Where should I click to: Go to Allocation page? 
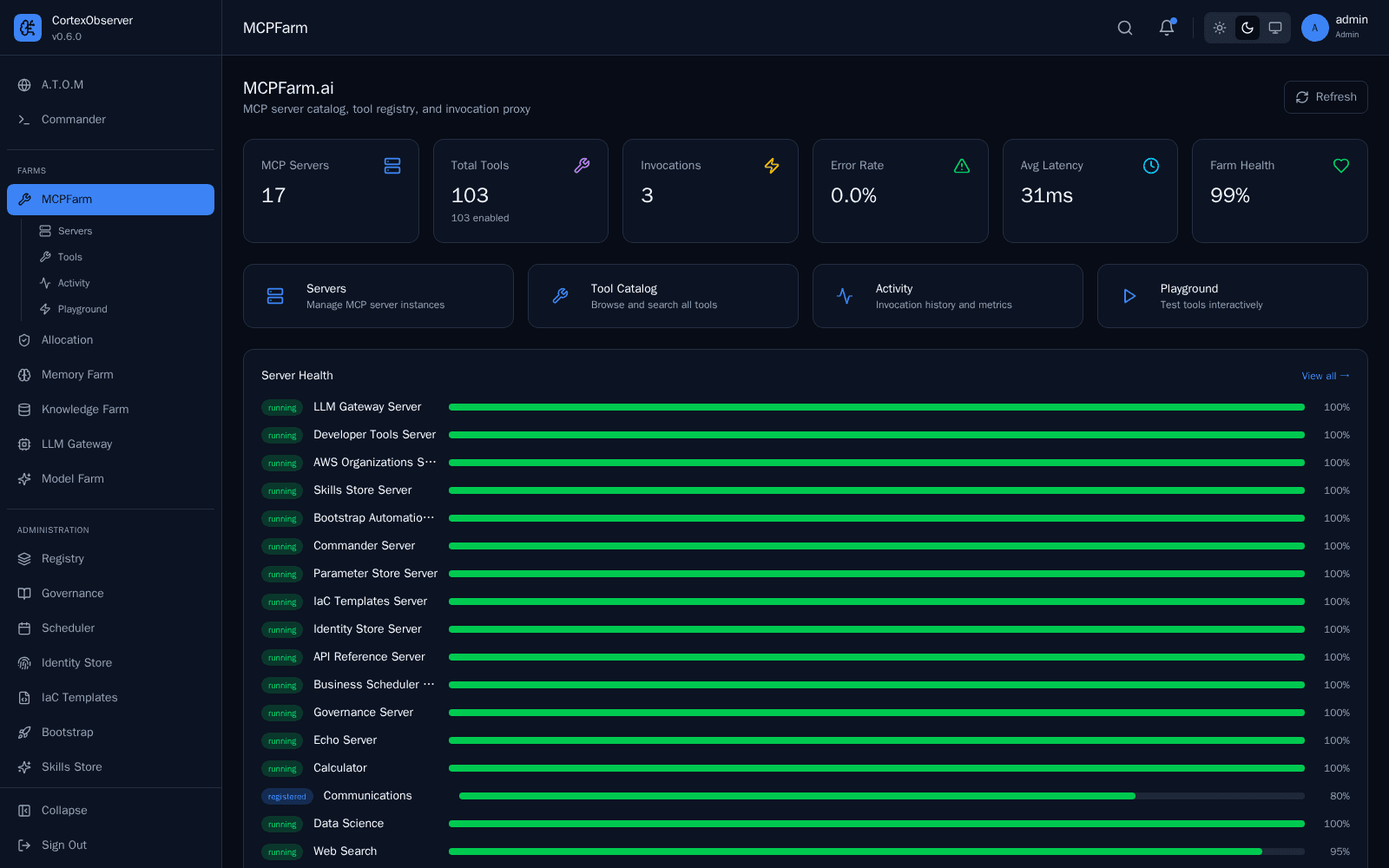[110, 340]
